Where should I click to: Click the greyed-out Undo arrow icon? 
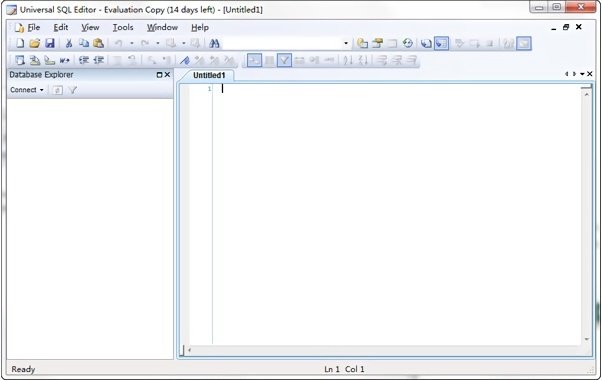coord(119,43)
